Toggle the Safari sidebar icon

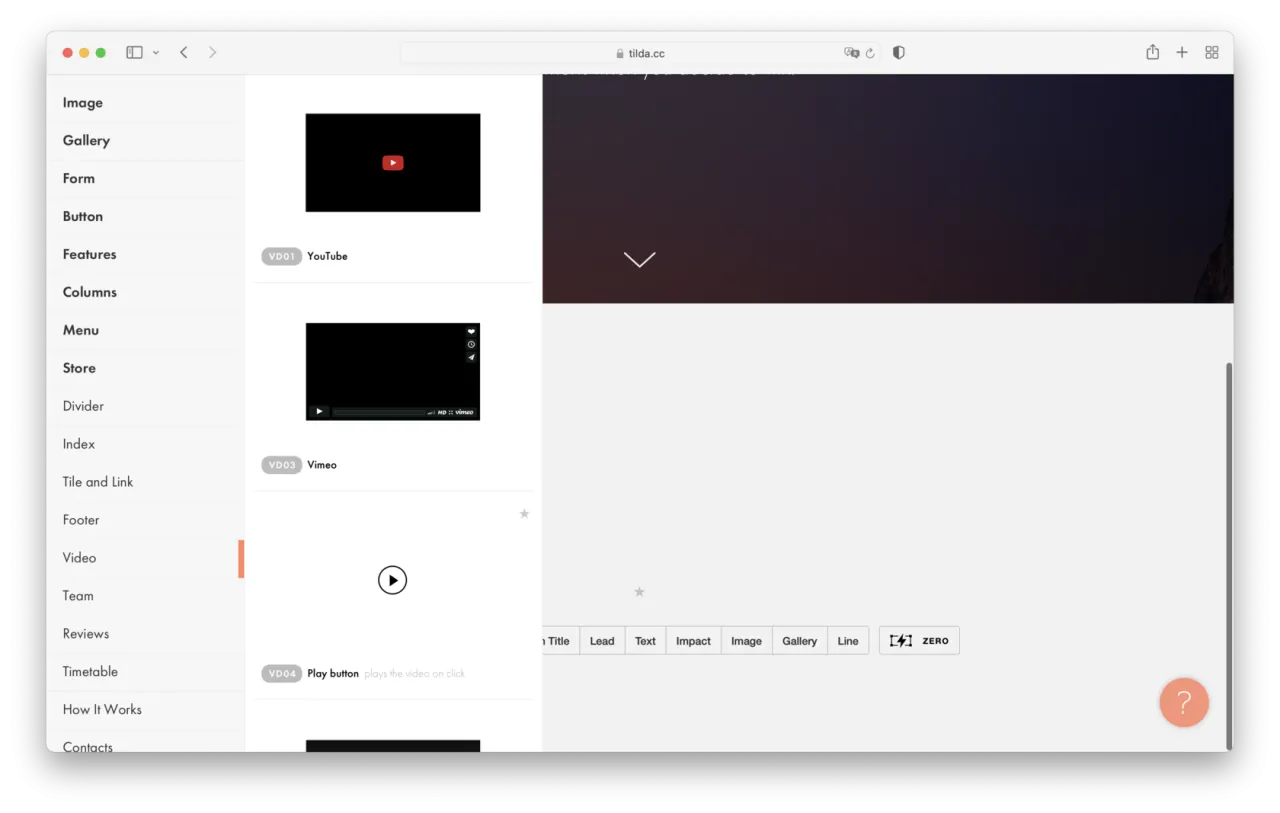[134, 52]
